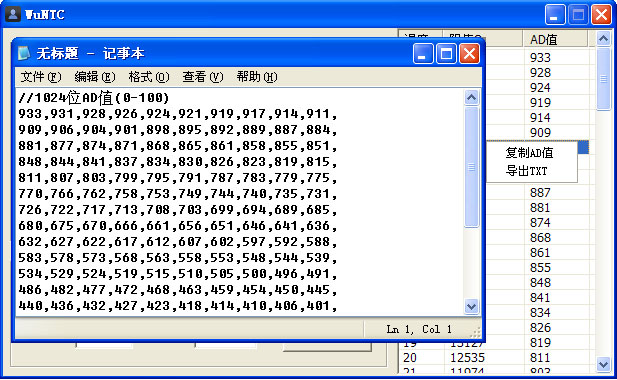Click the comment line //1024位AD值(0-100)
Image resolution: width=617 pixels, height=380 pixels.
click(94, 98)
